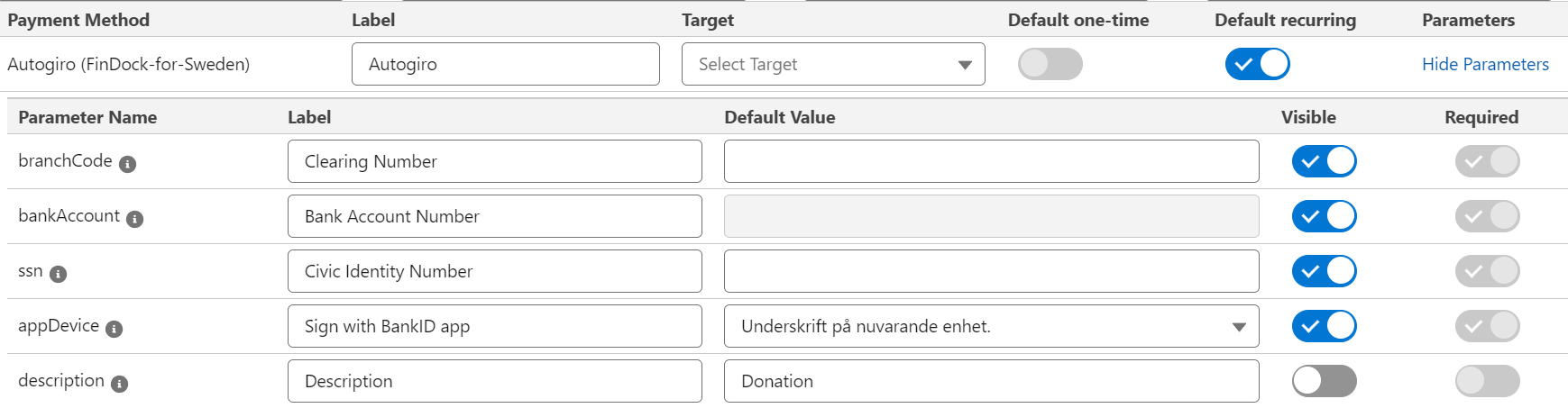This screenshot has width=1568, height=408.
Task: Turn off Visible for branchCode
Action: (1324, 161)
